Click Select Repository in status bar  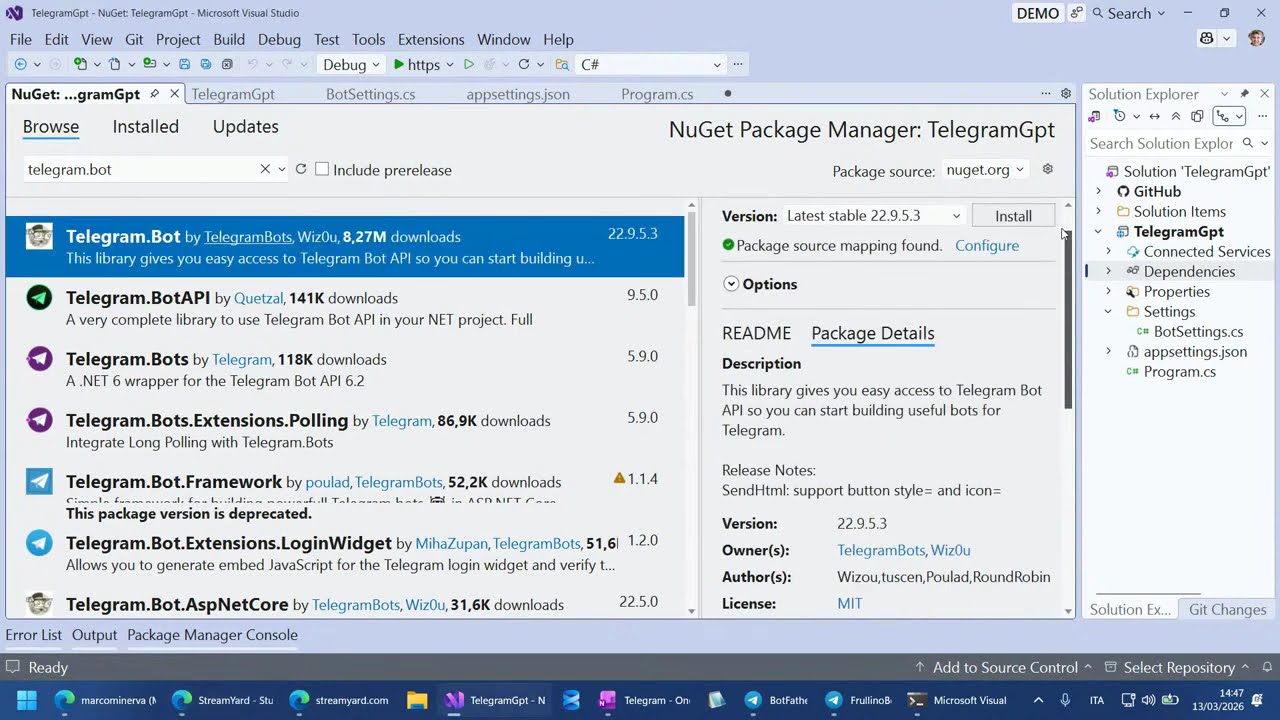(x=1178, y=667)
